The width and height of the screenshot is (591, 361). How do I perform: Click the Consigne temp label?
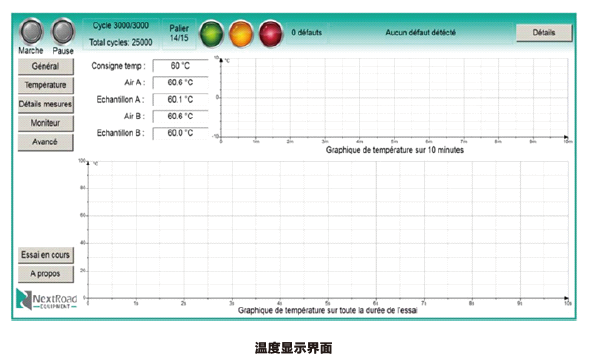coord(118,66)
